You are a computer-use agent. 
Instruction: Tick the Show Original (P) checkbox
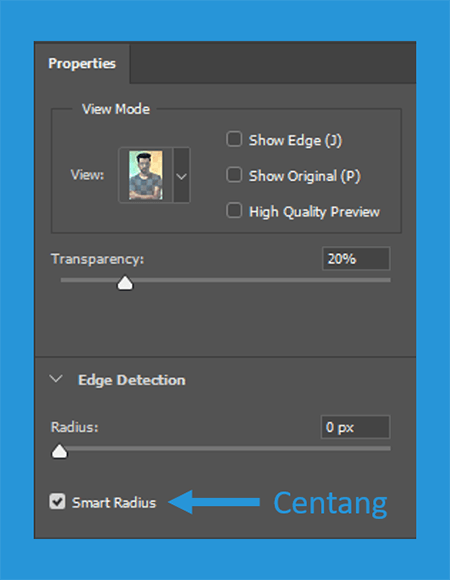pos(234,175)
